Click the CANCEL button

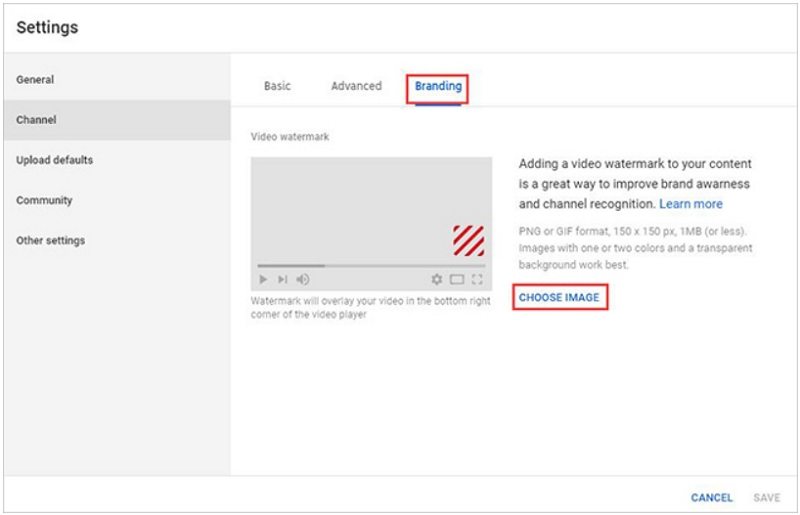click(712, 497)
